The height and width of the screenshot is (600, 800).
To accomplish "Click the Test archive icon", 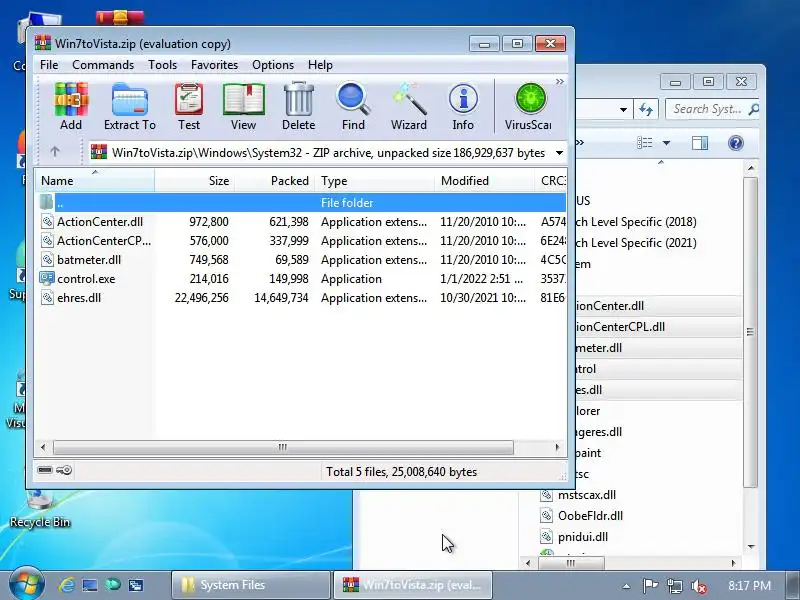I will click(189, 107).
